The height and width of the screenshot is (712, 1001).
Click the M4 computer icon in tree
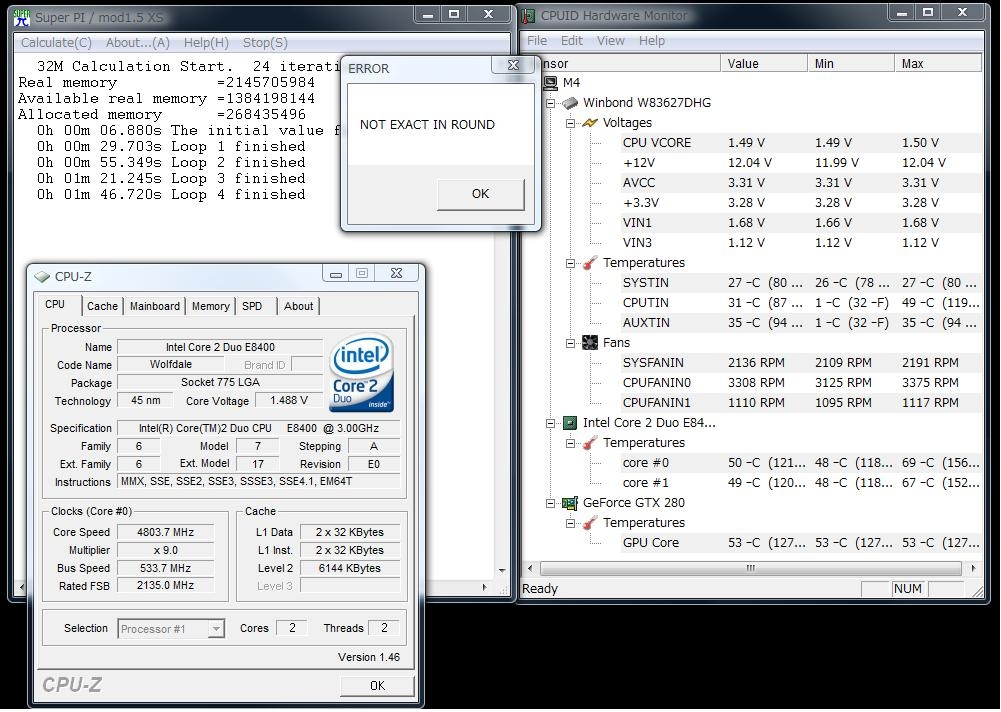(x=549, y=83)
